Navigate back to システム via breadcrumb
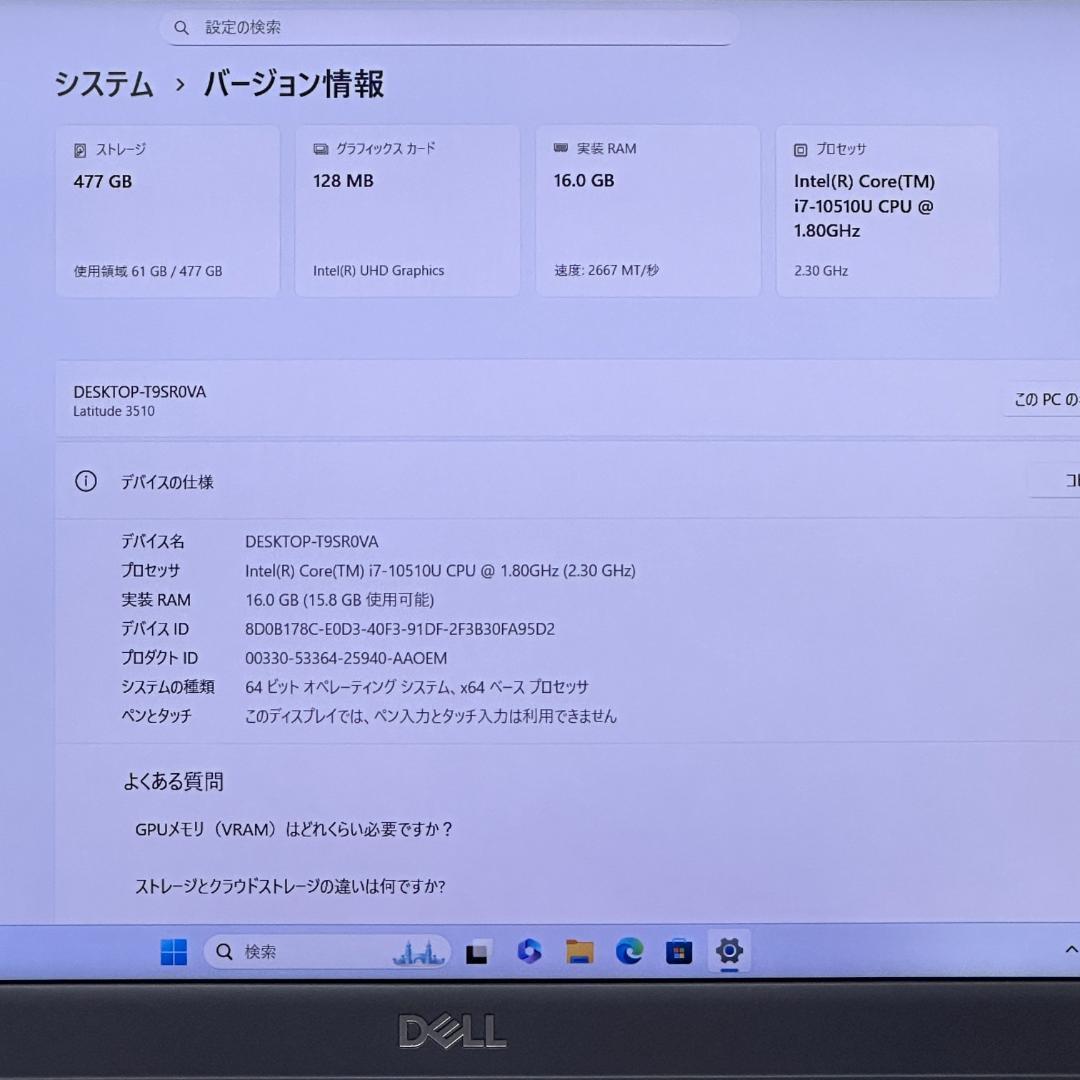Viewport: 1080px width, 1080px height. [104, 86]
